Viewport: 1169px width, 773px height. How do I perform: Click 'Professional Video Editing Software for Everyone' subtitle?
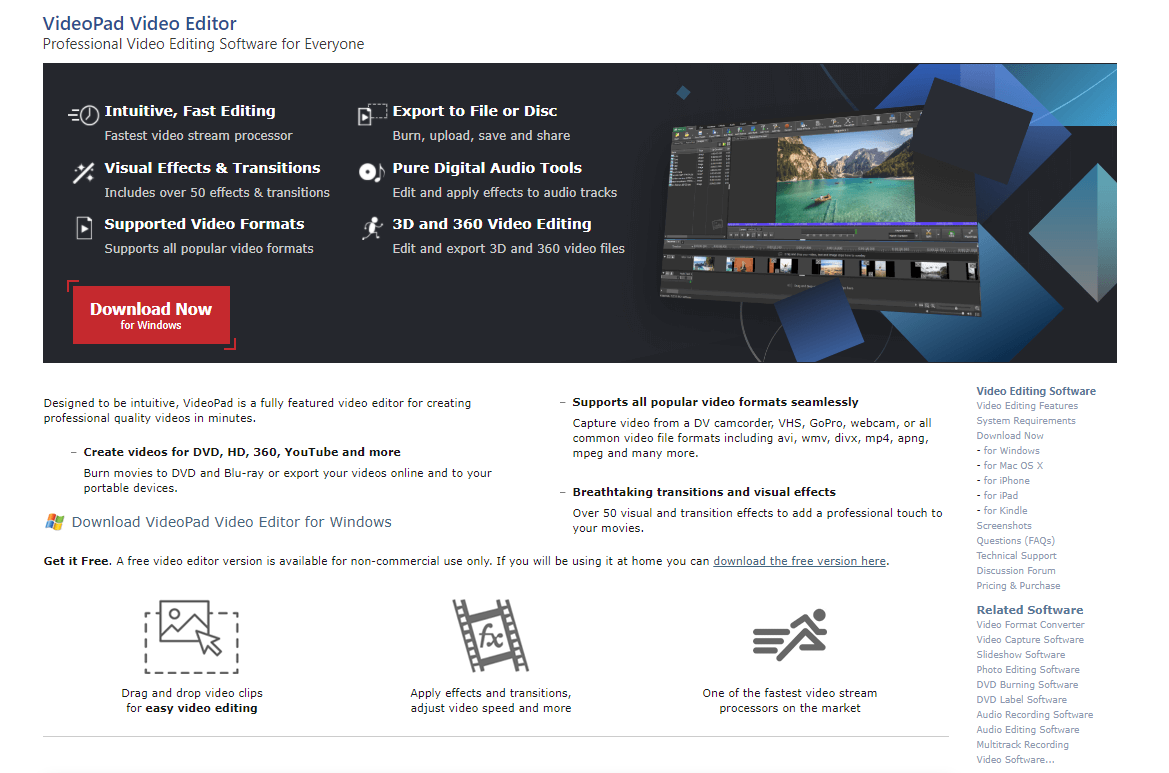point(204,44)
